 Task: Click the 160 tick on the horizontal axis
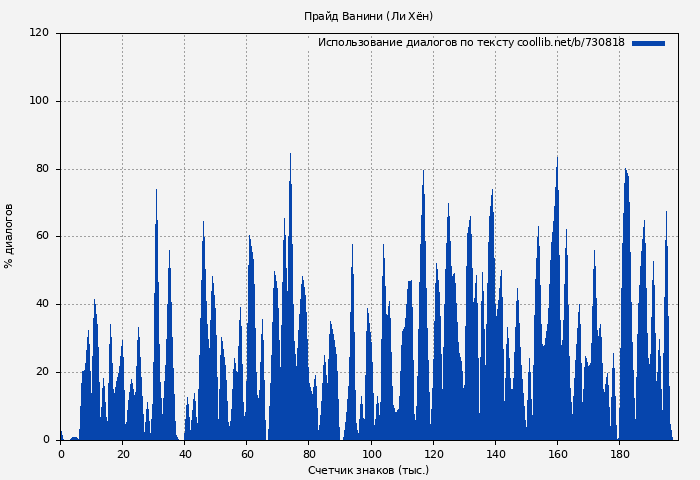pos(557,453)
